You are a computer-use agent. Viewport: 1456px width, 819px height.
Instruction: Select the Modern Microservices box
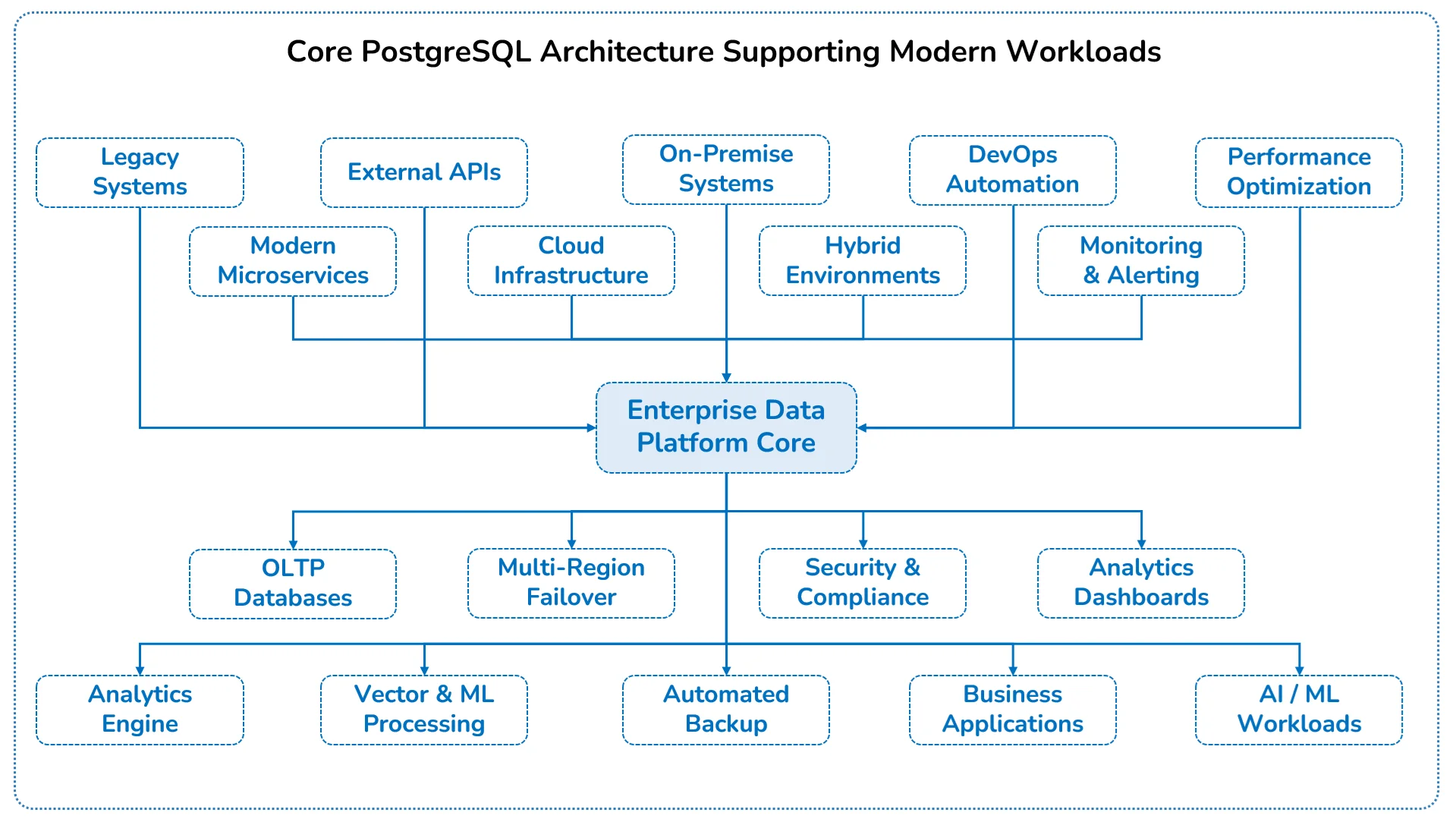[293, 261]
